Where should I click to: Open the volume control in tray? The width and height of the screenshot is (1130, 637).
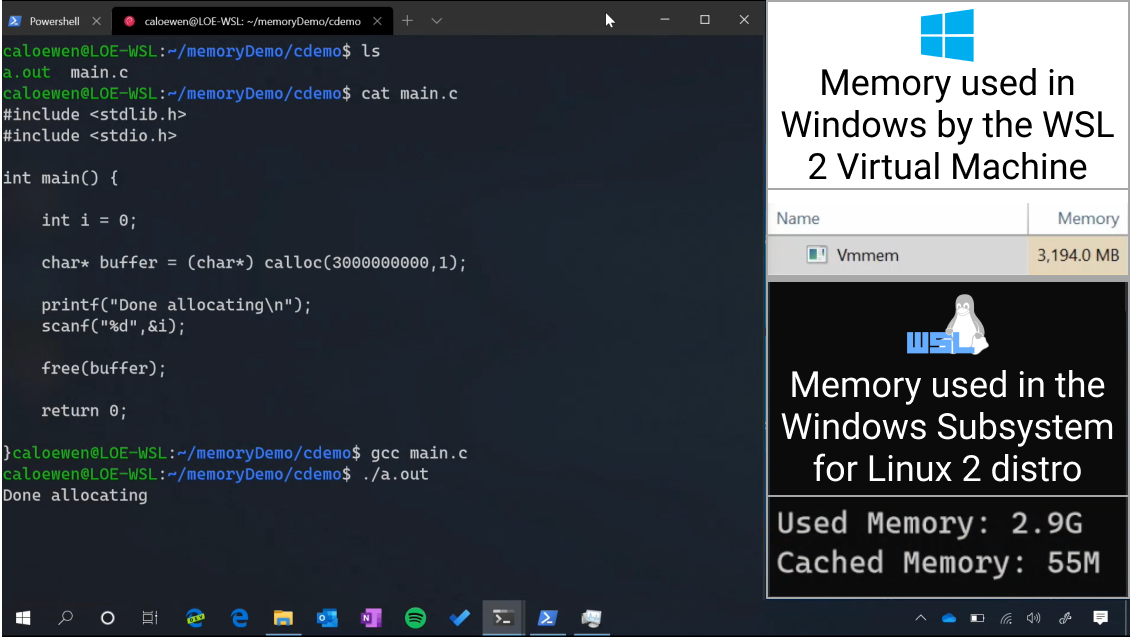click(x=1033, y=618)
